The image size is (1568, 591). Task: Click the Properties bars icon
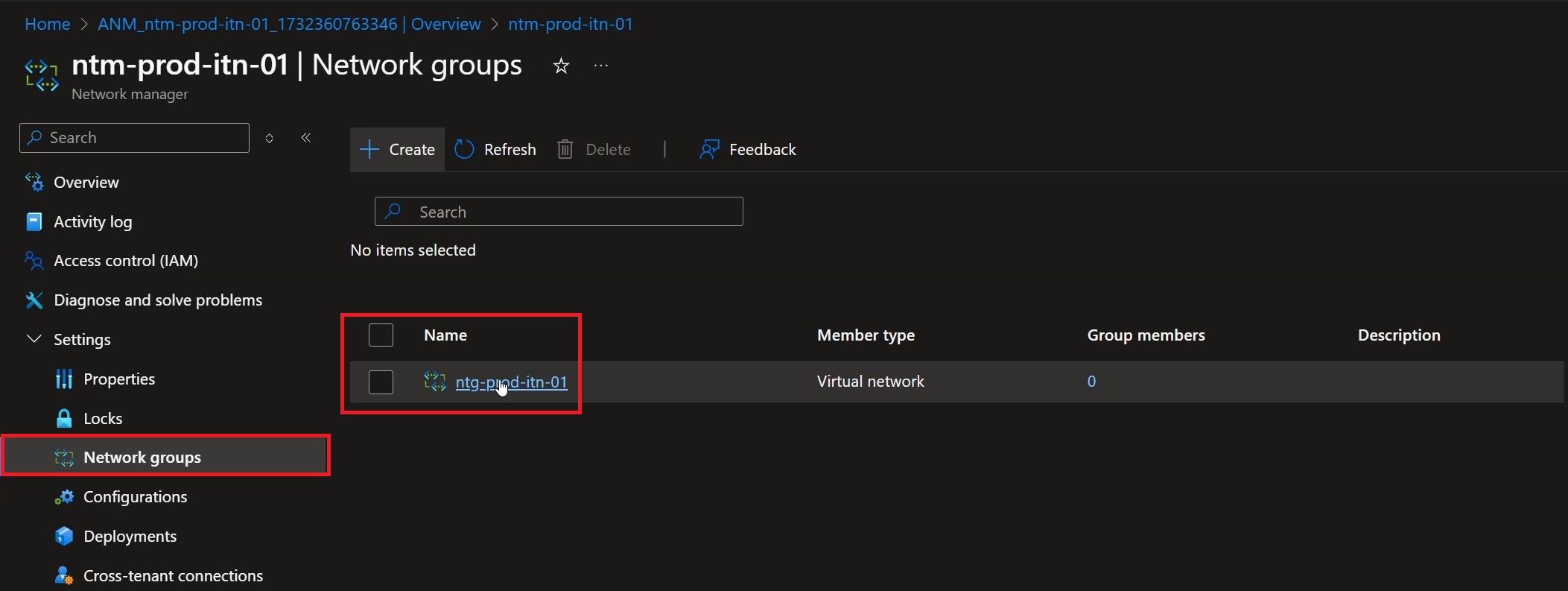(64, 379)
